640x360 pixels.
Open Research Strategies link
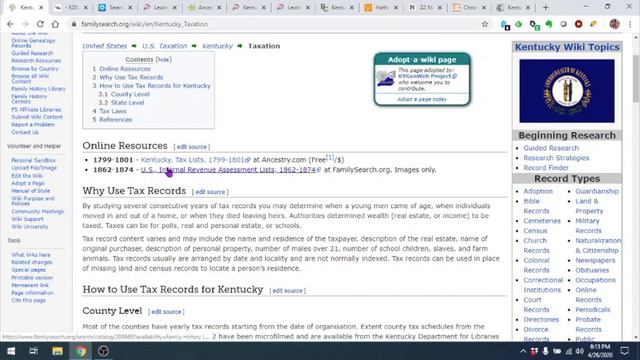(556, 158)
